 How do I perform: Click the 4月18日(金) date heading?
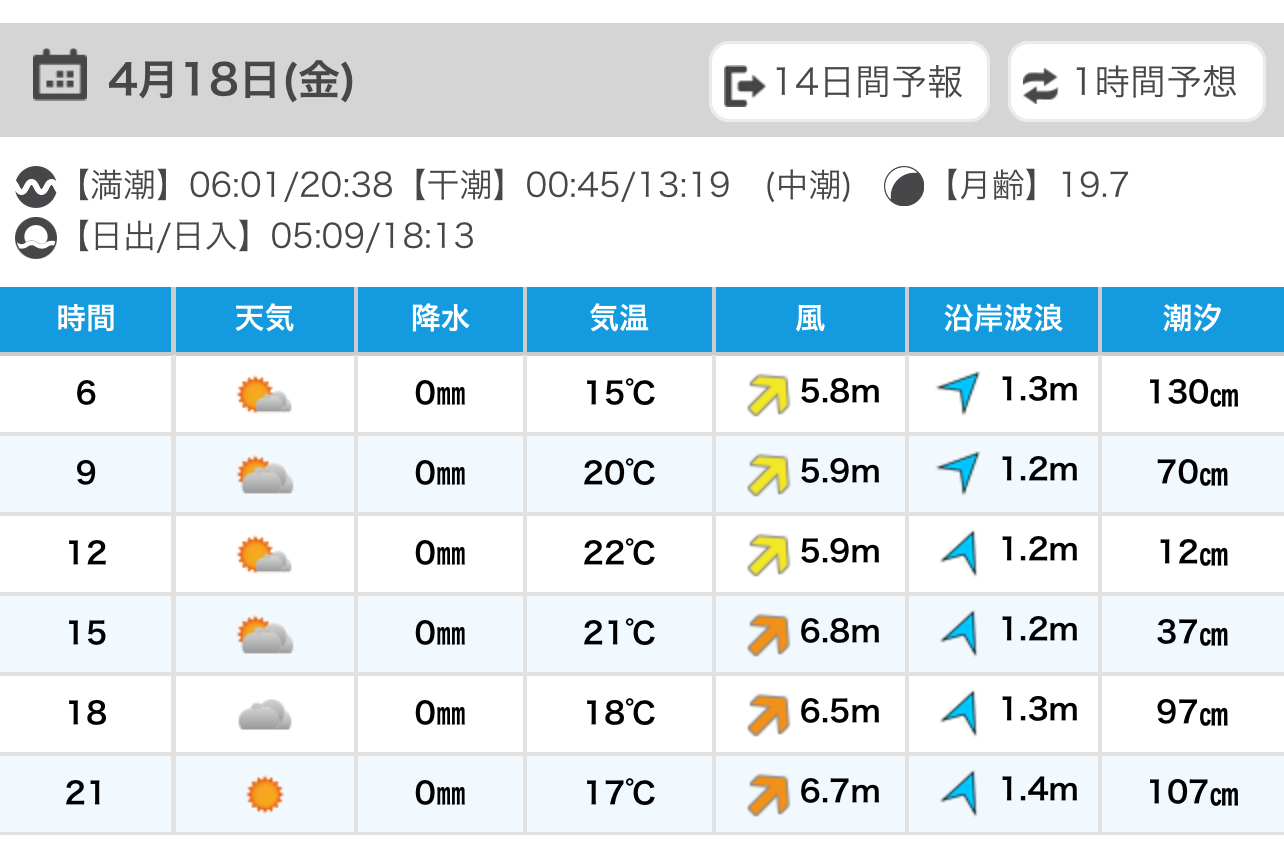point(231,80)
